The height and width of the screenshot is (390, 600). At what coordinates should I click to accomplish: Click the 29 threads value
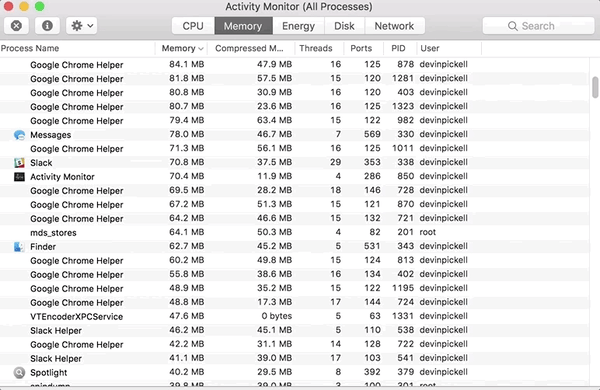point(336,162)
